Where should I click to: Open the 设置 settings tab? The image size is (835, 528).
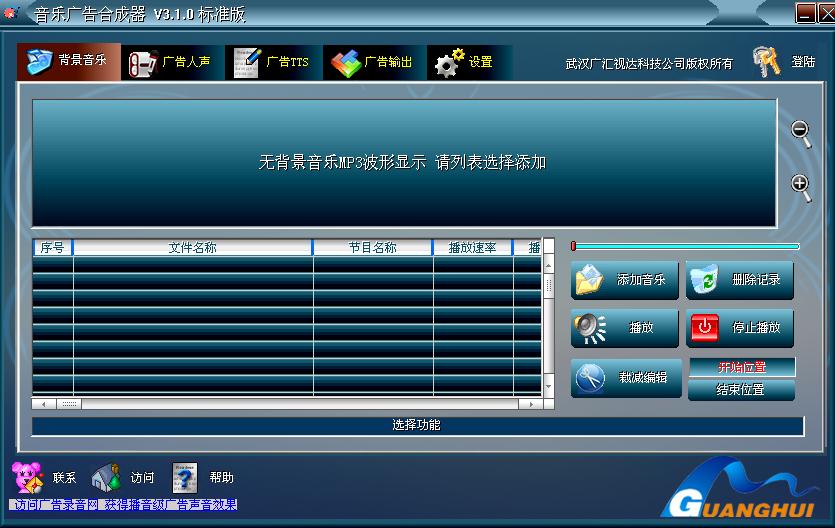[465, 62]
